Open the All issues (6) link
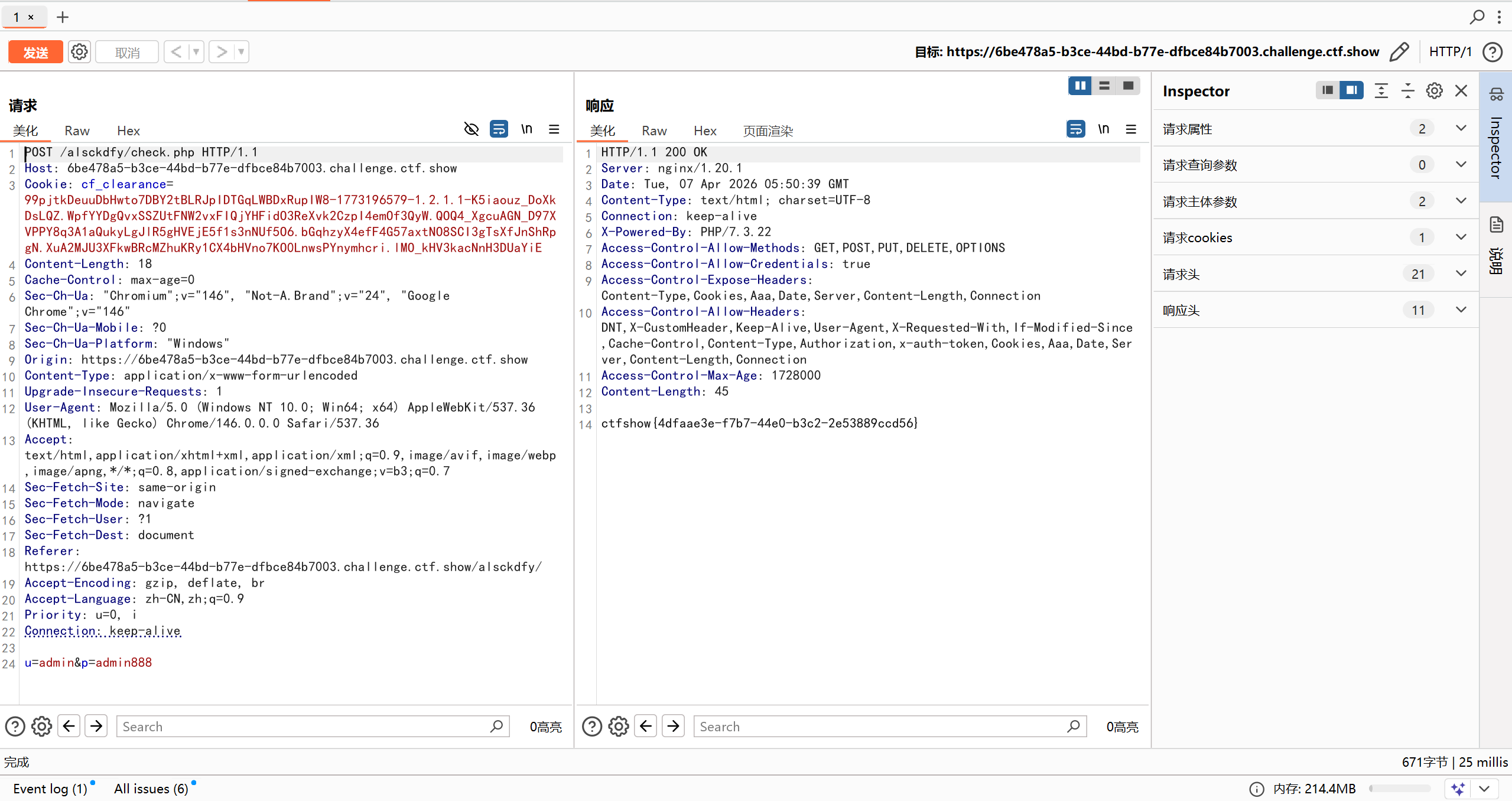Viewport: 1512px width, 801px height. (x=151, y=789)
